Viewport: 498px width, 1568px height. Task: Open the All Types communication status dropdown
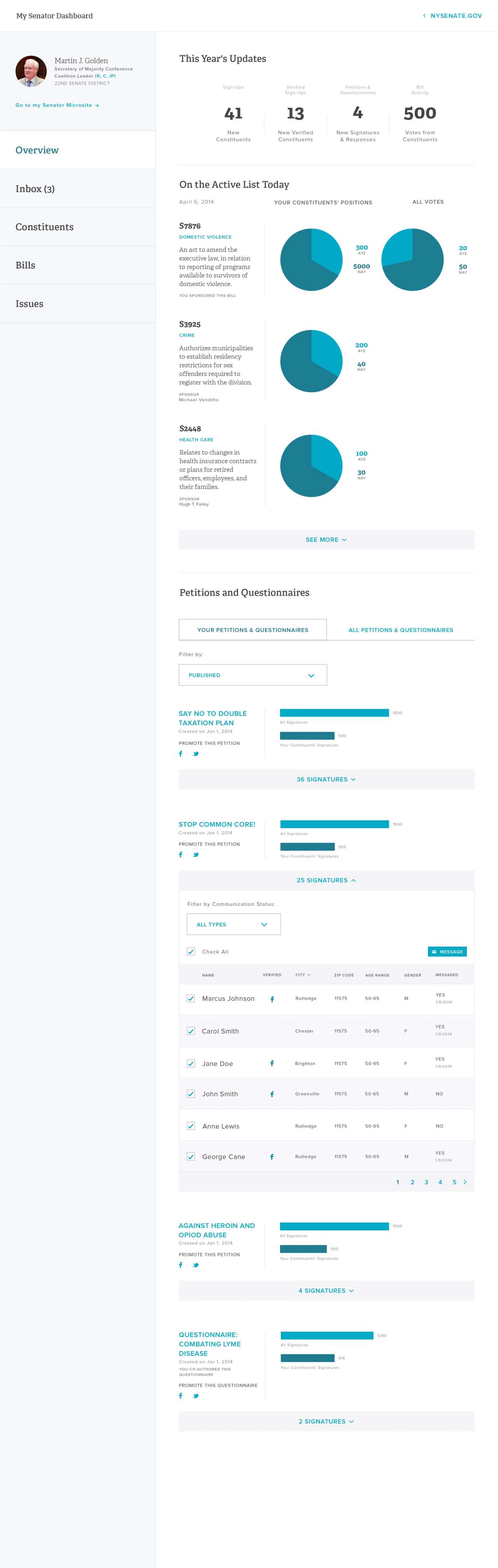233,924
